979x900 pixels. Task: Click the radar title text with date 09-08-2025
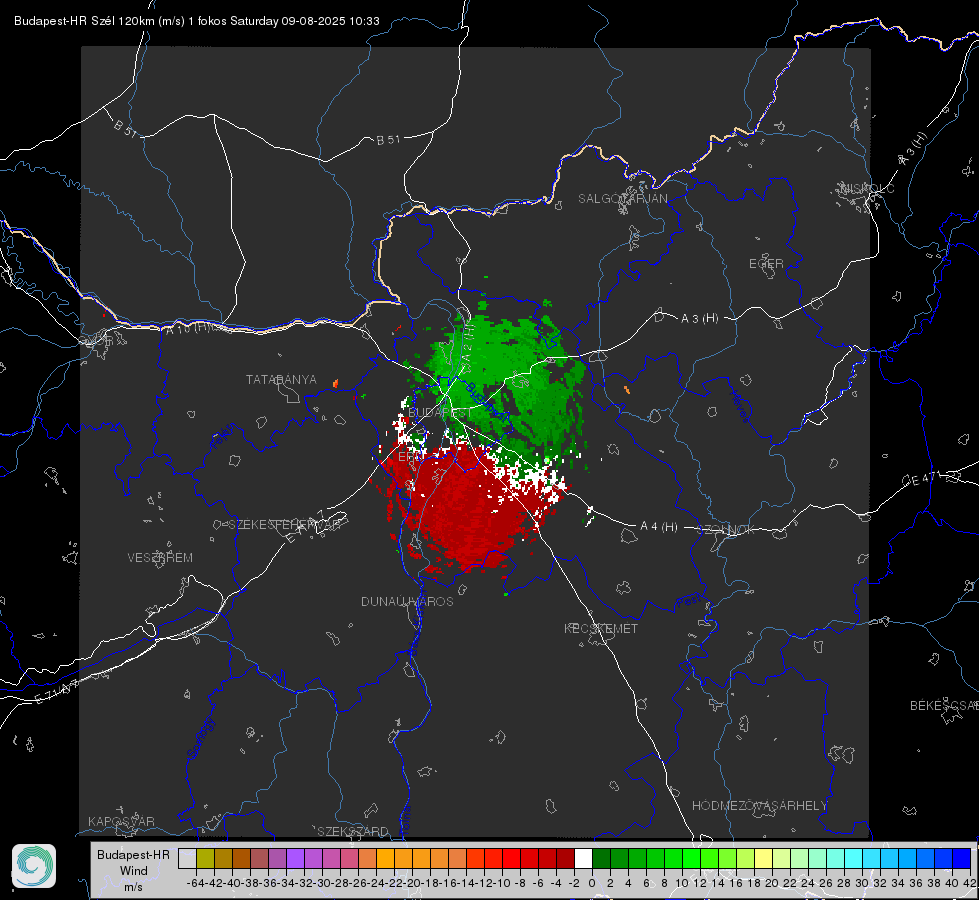click(x=197, y=21)
